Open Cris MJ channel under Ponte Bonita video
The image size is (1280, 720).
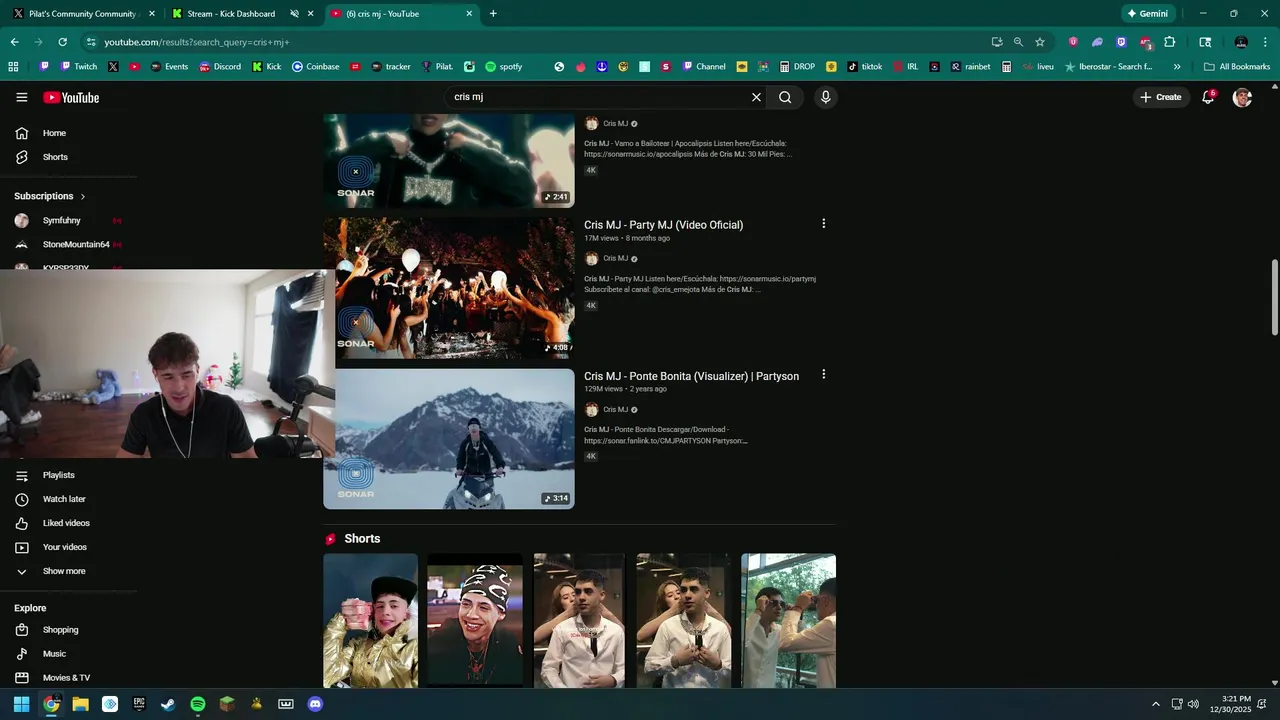615,409
